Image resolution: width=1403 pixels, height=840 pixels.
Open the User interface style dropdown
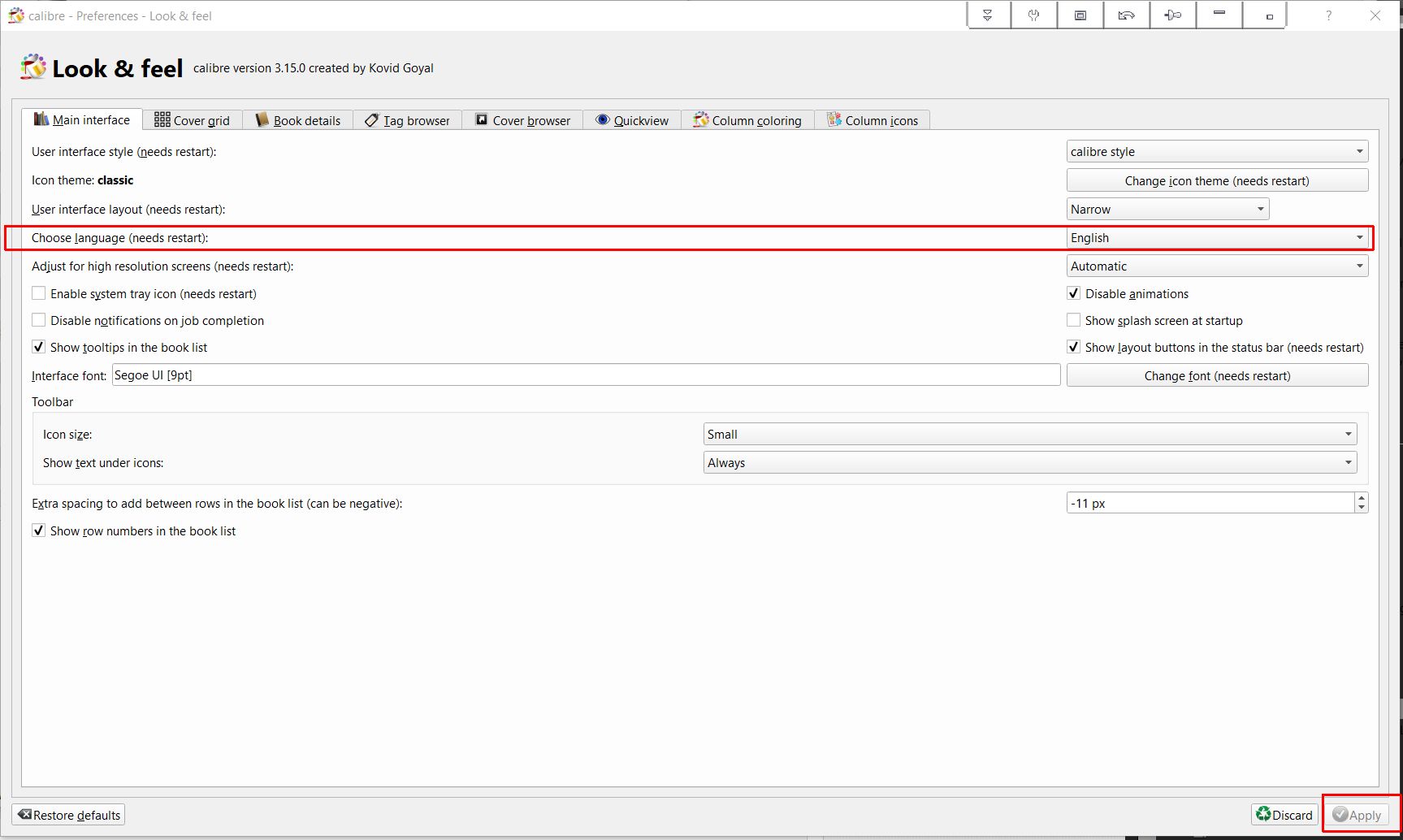(x=1217, y=152)
